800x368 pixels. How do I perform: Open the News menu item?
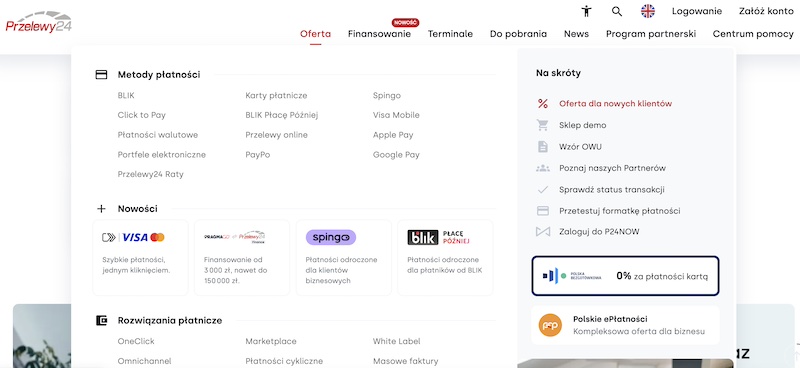576,34
